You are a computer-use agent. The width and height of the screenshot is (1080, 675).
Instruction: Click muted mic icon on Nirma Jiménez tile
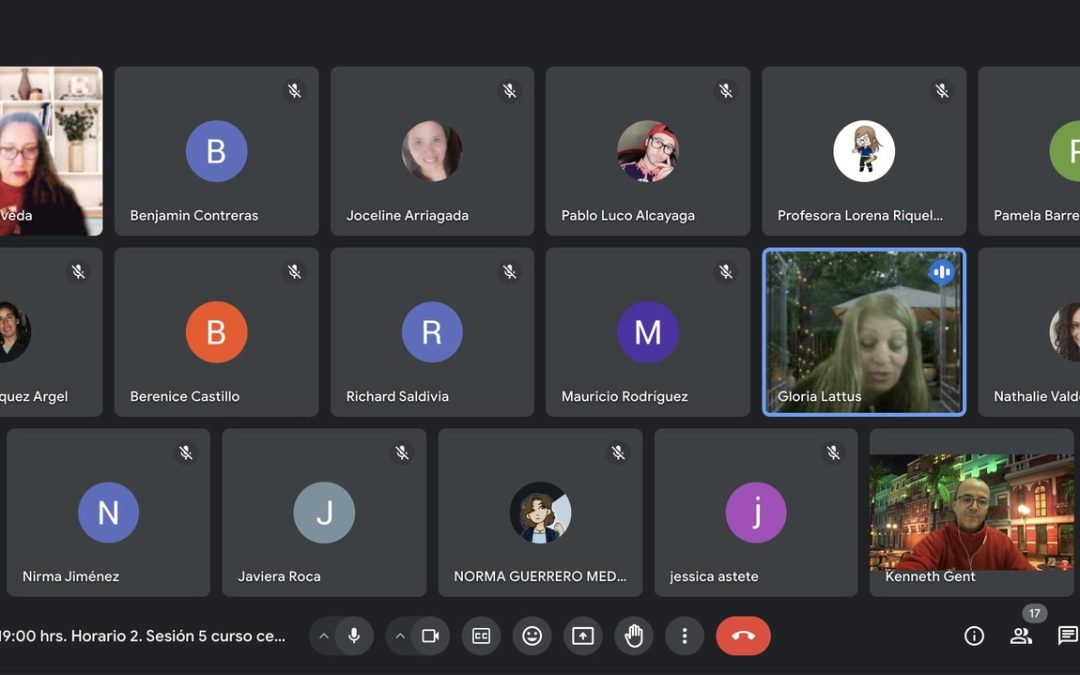(186, 453)
